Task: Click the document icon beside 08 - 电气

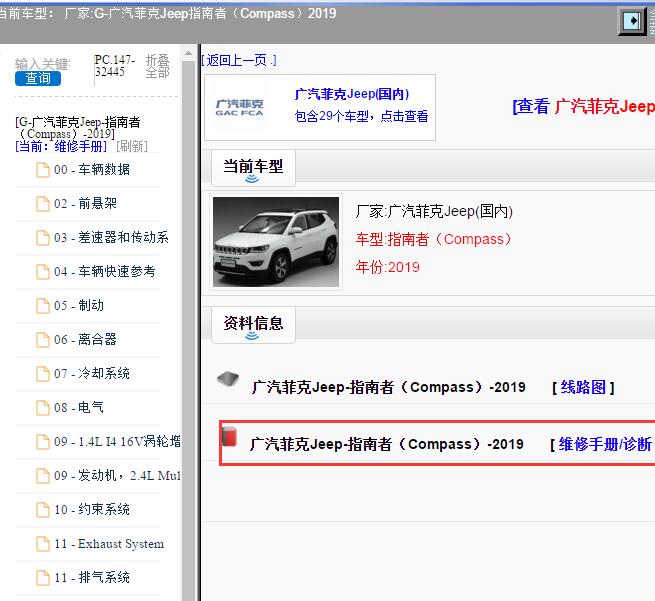Action: (x=43, y=407)
